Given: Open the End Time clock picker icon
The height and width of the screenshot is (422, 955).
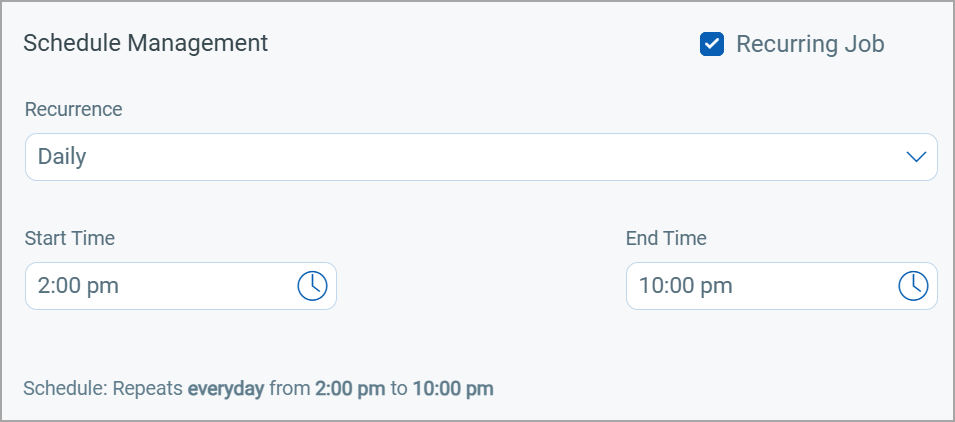Looking at the screenshot, I should point(913,286).
